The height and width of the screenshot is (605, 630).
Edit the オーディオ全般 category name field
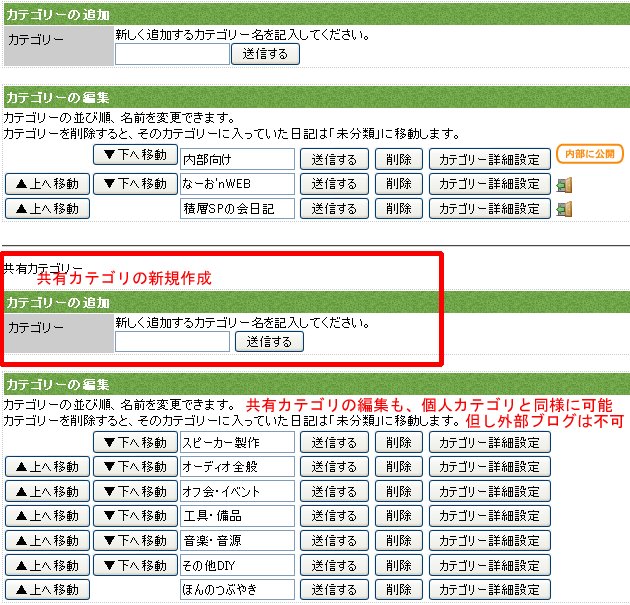(x=237, y=467)
